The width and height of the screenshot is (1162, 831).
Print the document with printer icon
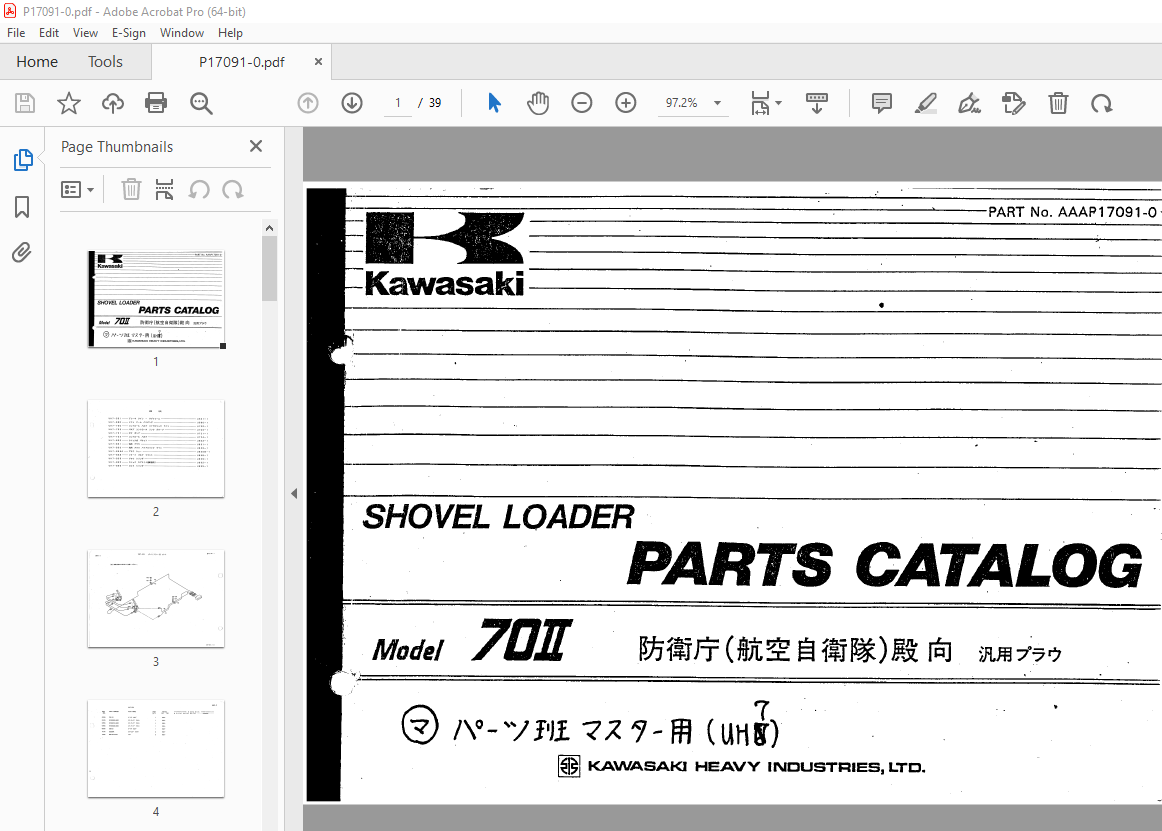(156, 103)
